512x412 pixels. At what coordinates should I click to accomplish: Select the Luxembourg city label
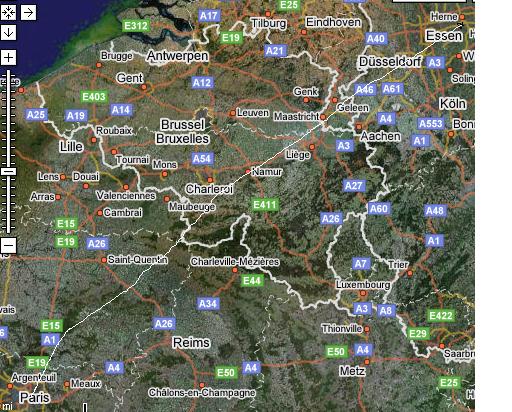coord(363,285)
